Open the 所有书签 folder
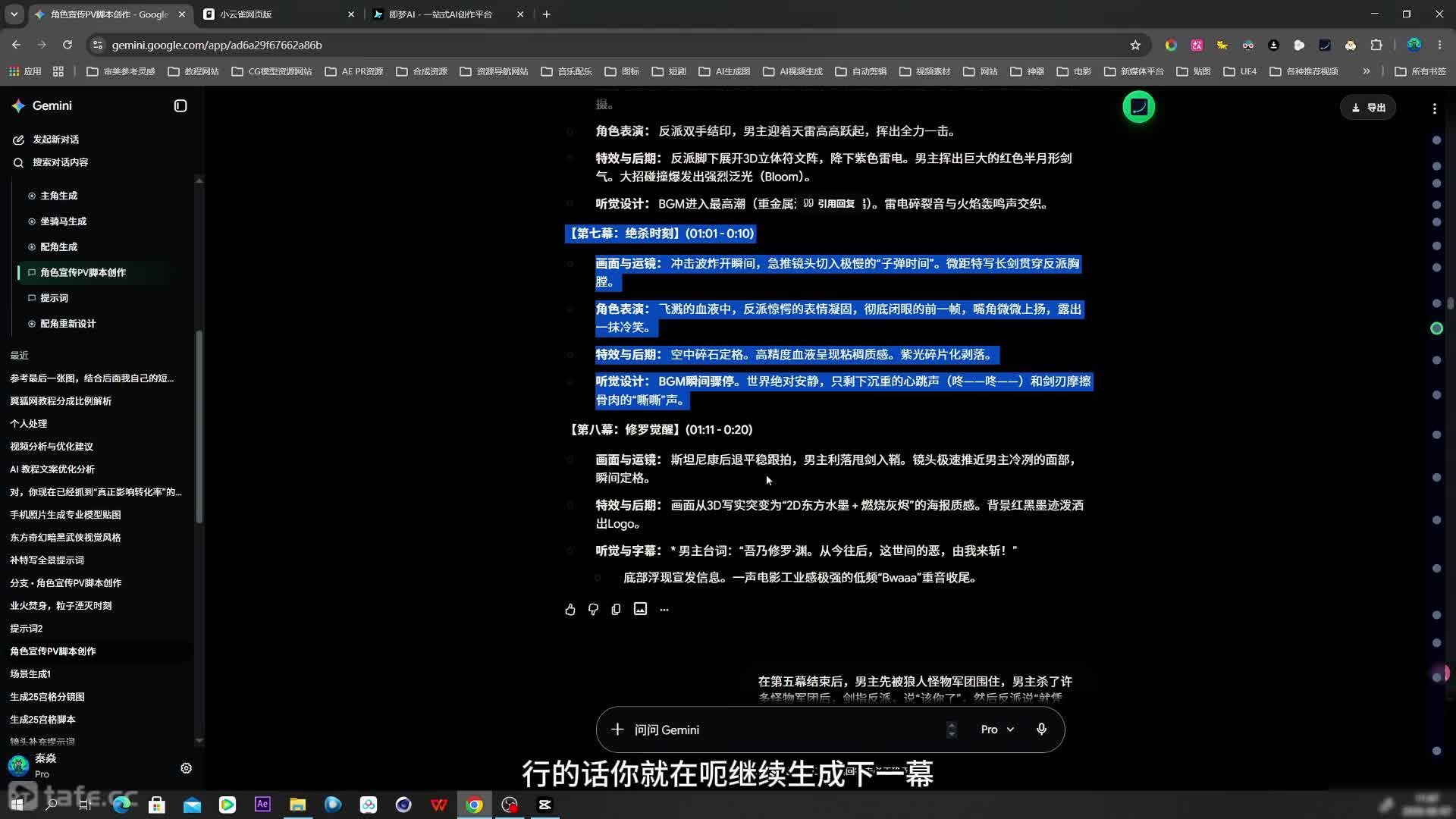1456x819 pixels. coord(1420,71)
